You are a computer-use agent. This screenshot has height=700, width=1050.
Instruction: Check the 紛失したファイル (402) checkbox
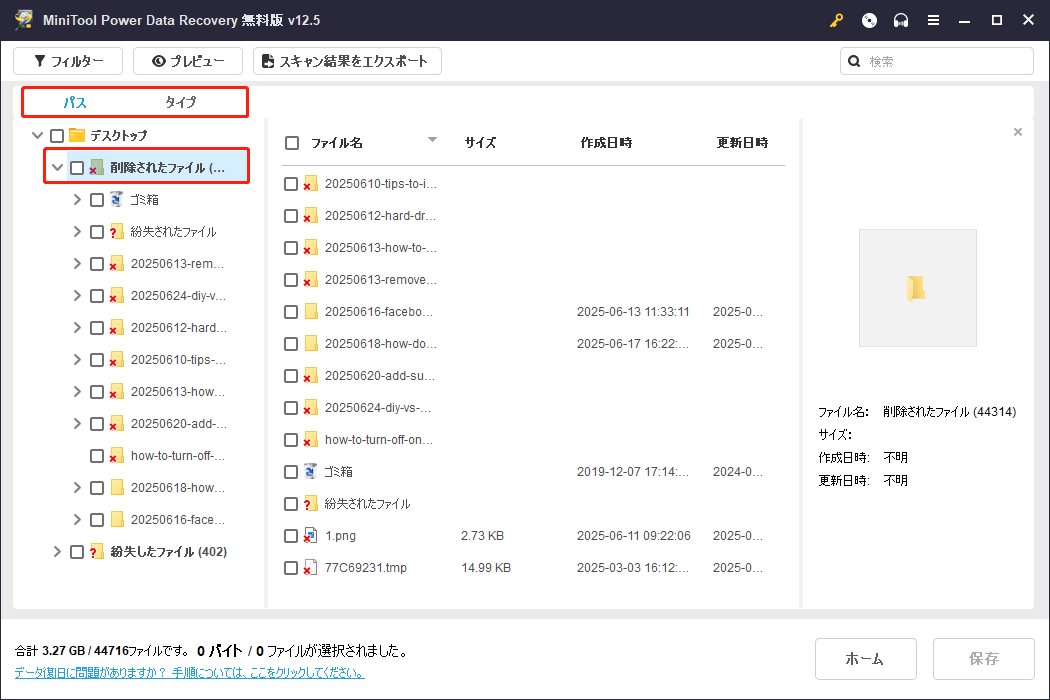point(77,552)
